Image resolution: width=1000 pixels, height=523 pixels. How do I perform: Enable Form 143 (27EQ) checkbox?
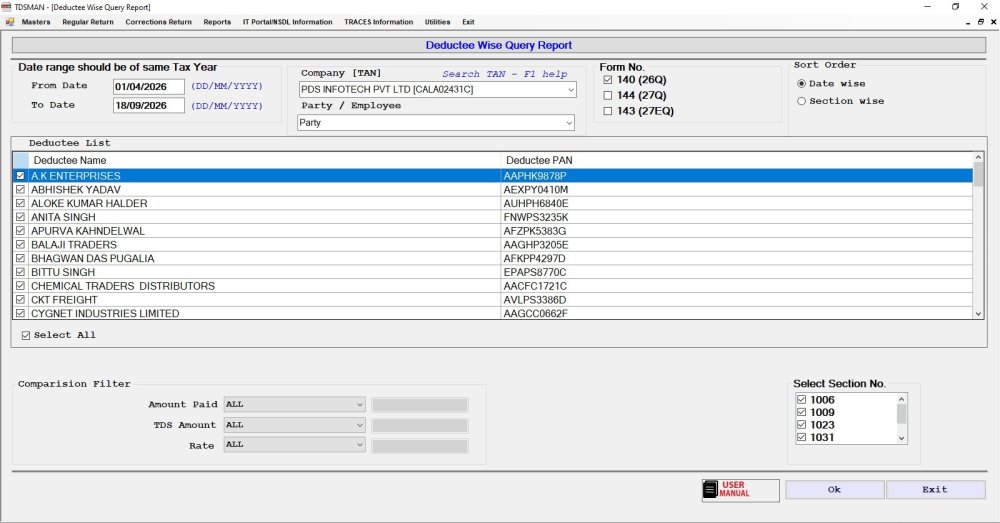pos(608,111)
